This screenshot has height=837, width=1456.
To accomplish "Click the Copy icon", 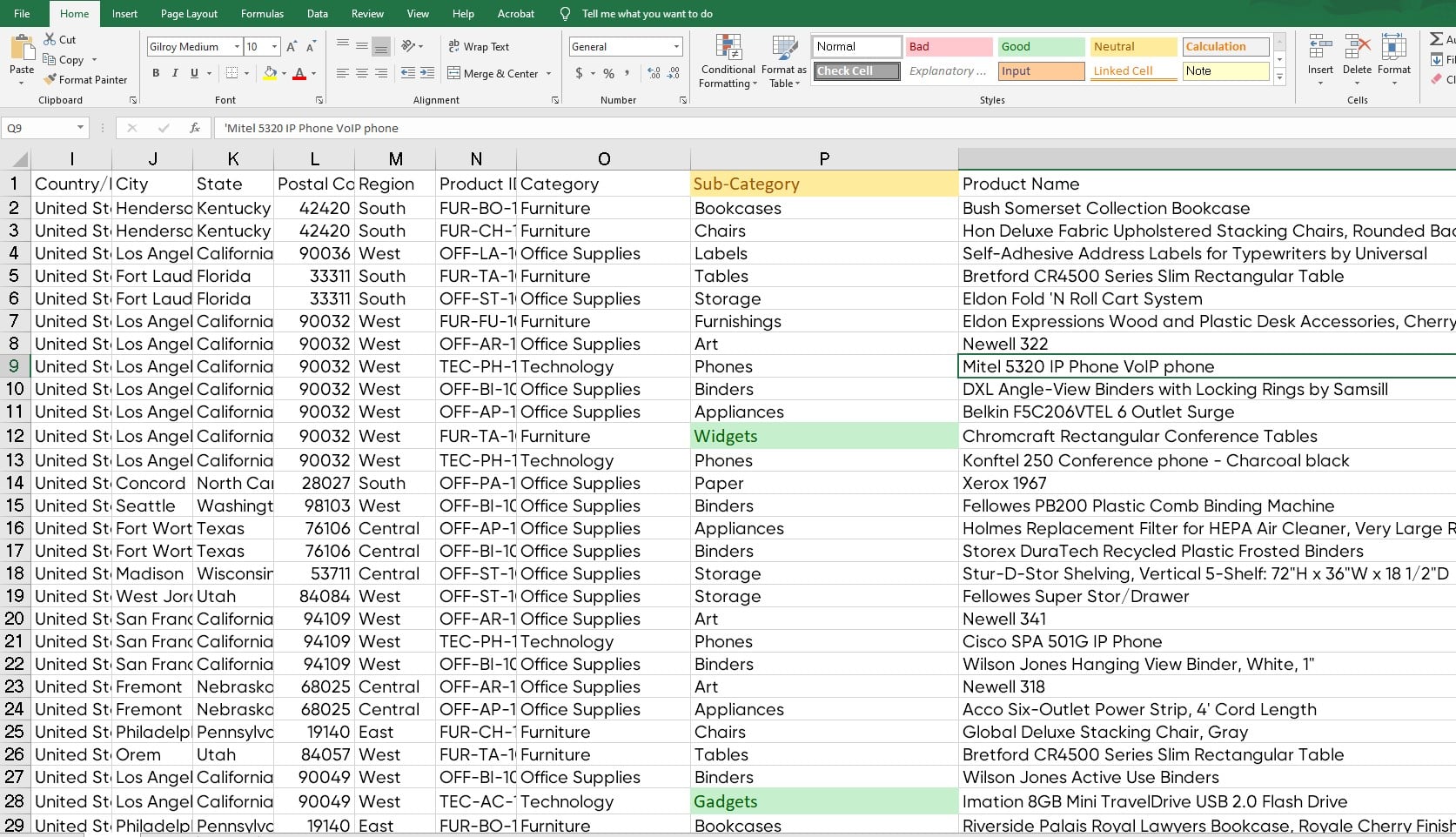I will click(x=50, y=60).
